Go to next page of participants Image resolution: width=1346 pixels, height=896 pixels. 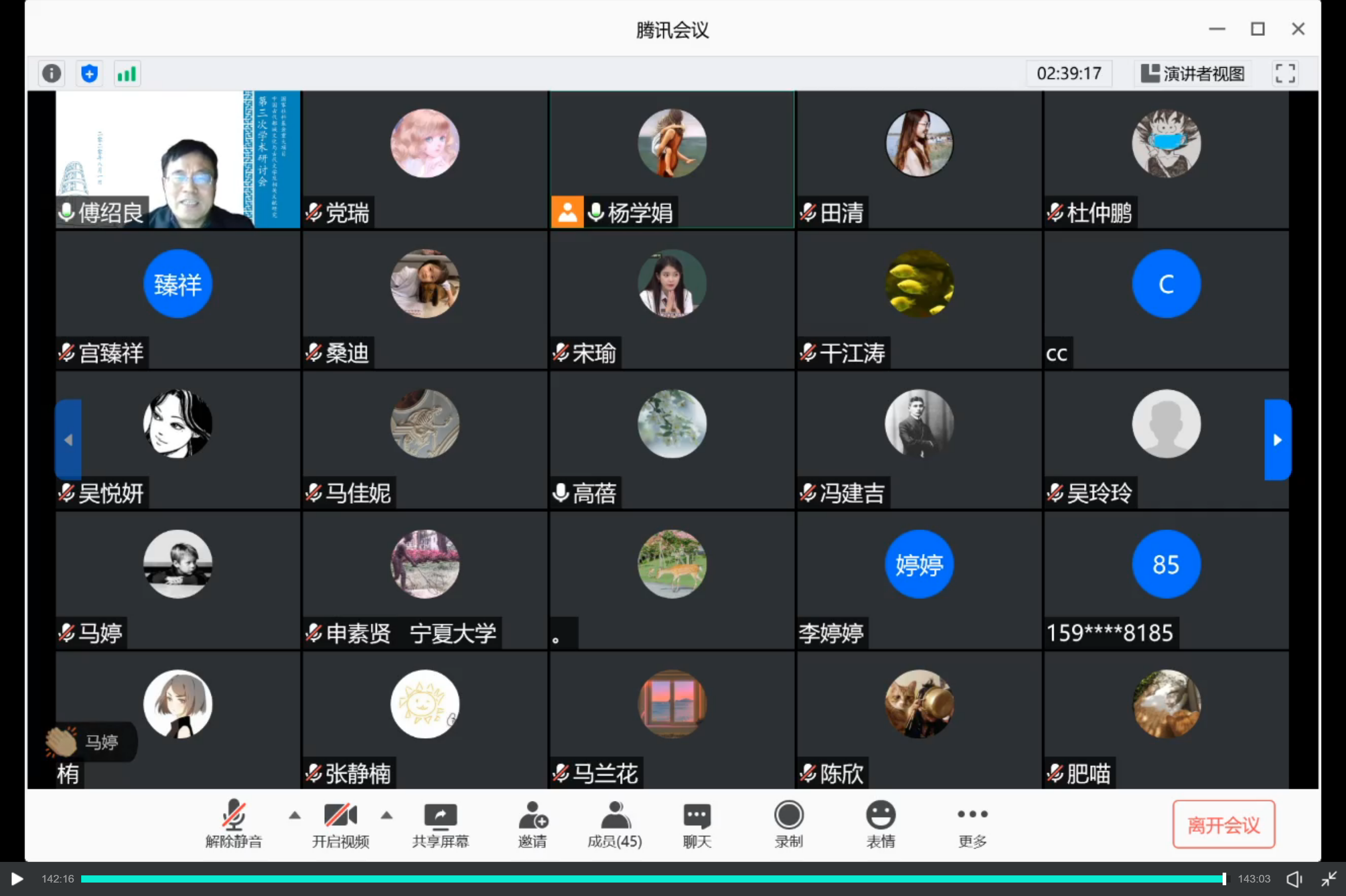coord(1277,439)
